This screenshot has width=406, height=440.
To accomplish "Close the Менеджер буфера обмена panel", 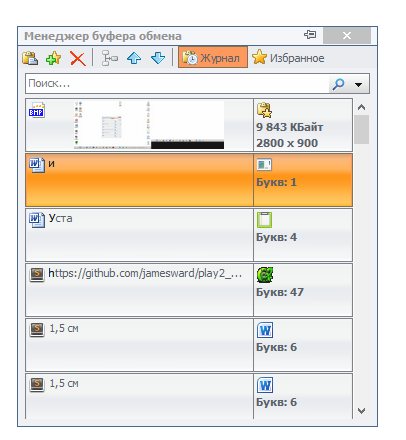I will point(347,35).
